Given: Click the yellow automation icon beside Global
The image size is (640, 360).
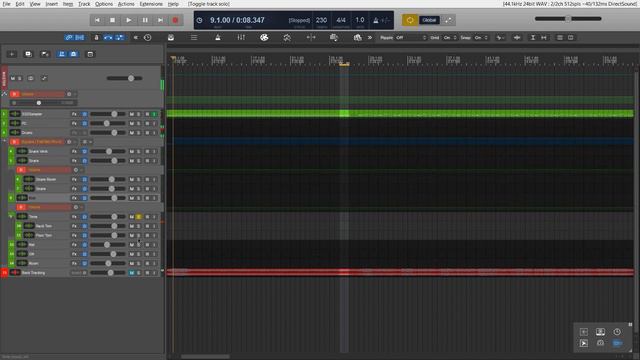Looking at the screenshot, I should coord(410,20).
